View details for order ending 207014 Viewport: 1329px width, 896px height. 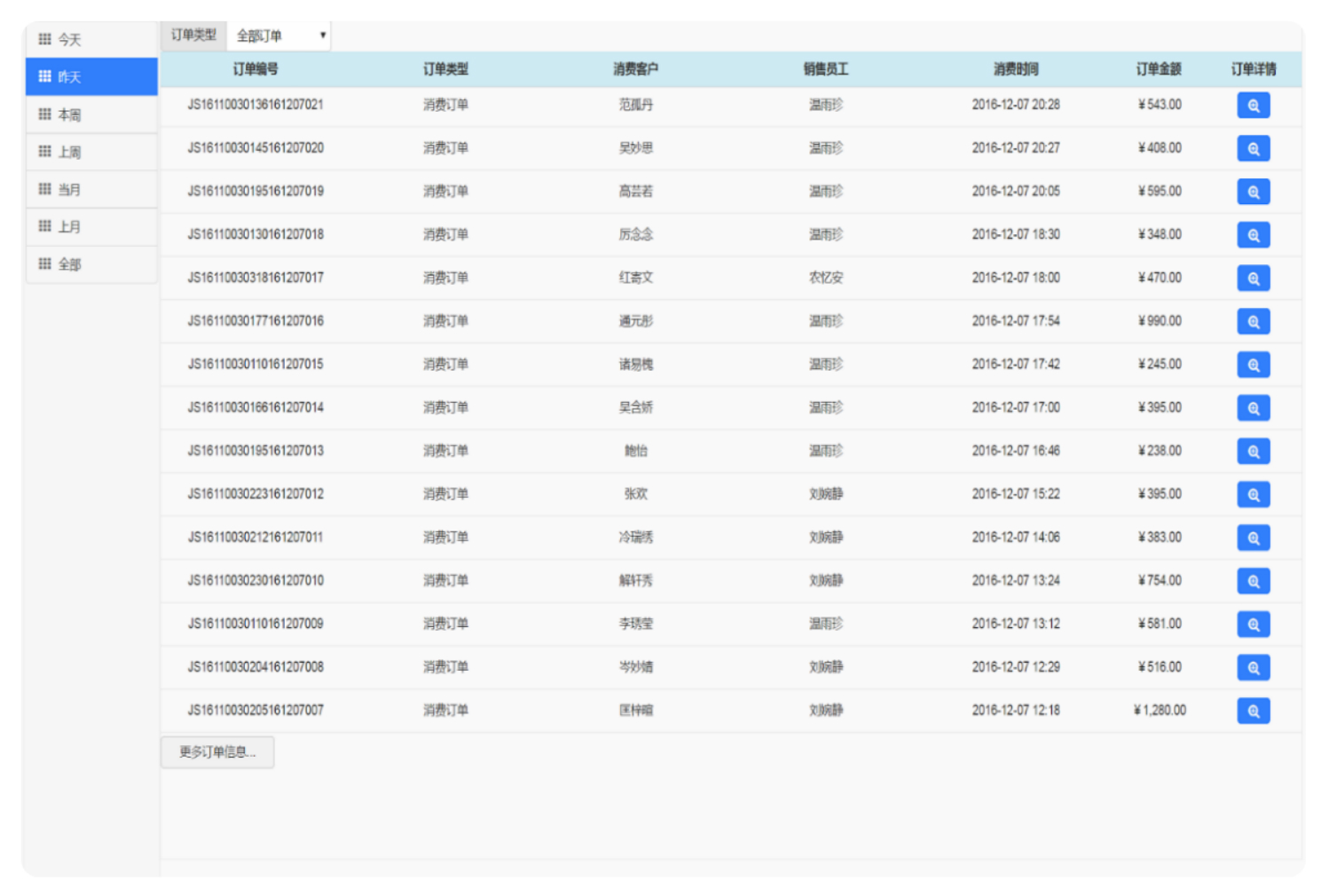pos(1252,408)
